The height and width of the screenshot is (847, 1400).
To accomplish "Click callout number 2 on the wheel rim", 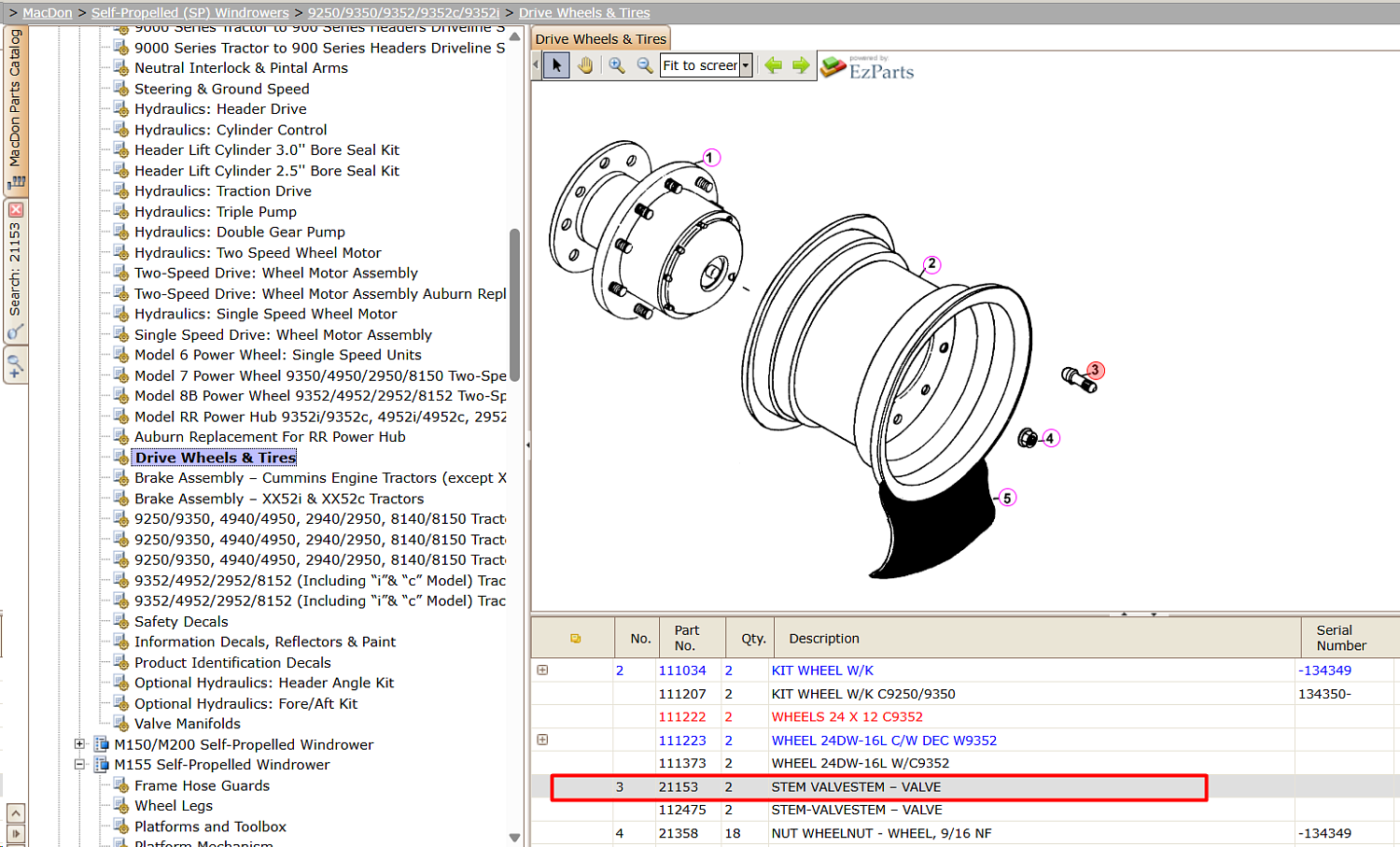I will 931,264.
